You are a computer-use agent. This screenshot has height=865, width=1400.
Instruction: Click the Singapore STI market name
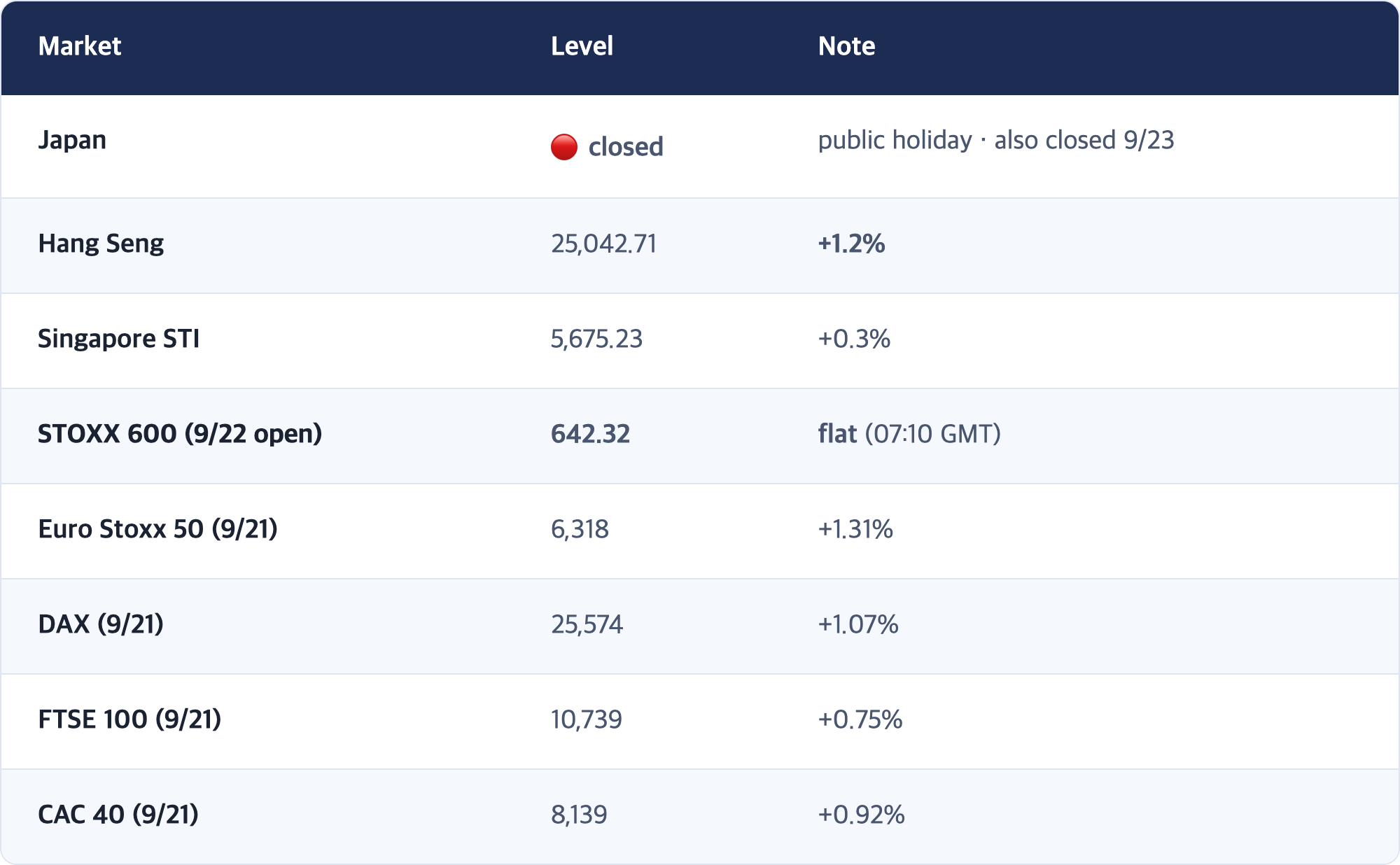coord(119,339)
